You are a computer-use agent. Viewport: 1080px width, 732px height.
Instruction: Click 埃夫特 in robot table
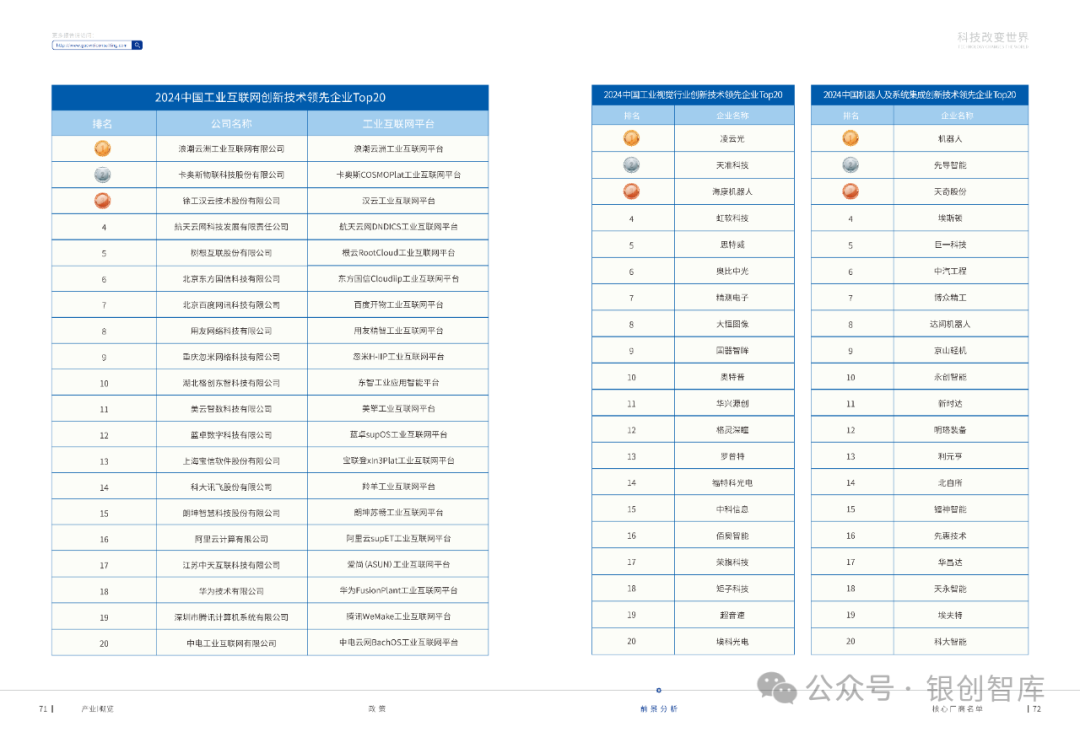950,615
